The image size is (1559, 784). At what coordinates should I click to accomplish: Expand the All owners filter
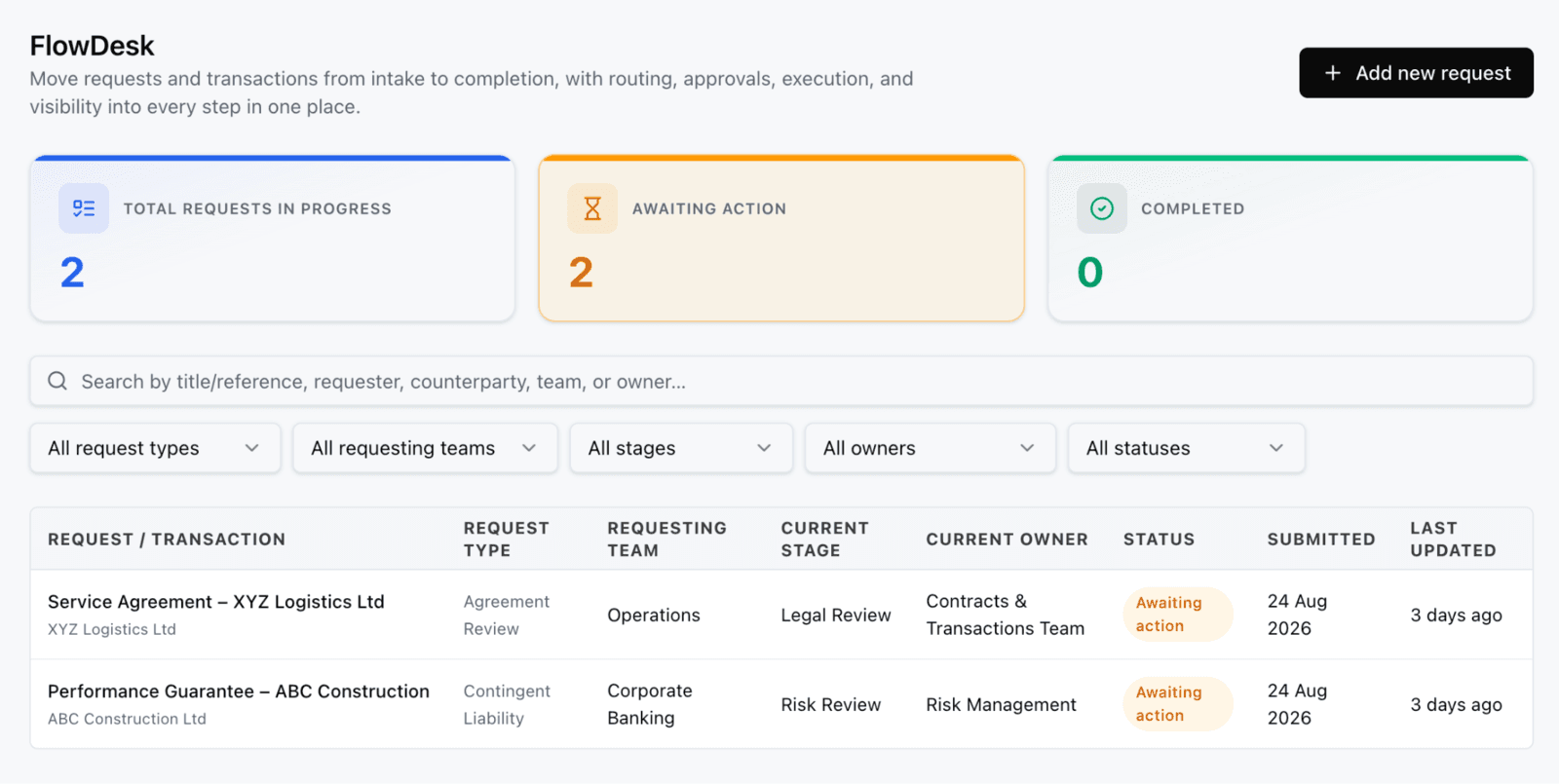pos(931,448)
